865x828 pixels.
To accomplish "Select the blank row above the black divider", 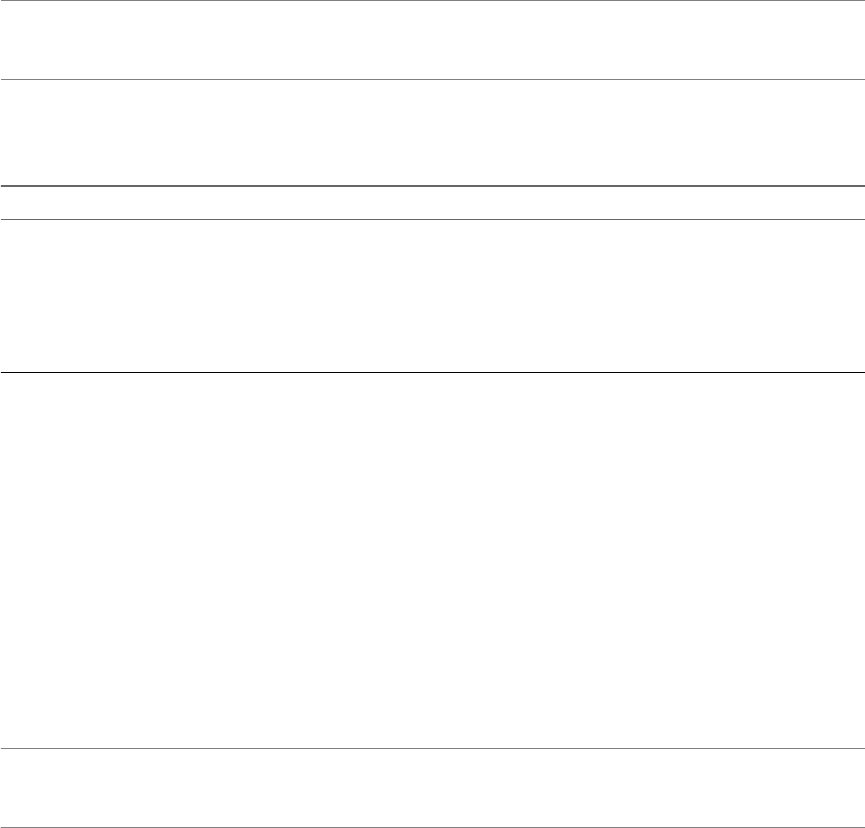I will 432,296.
